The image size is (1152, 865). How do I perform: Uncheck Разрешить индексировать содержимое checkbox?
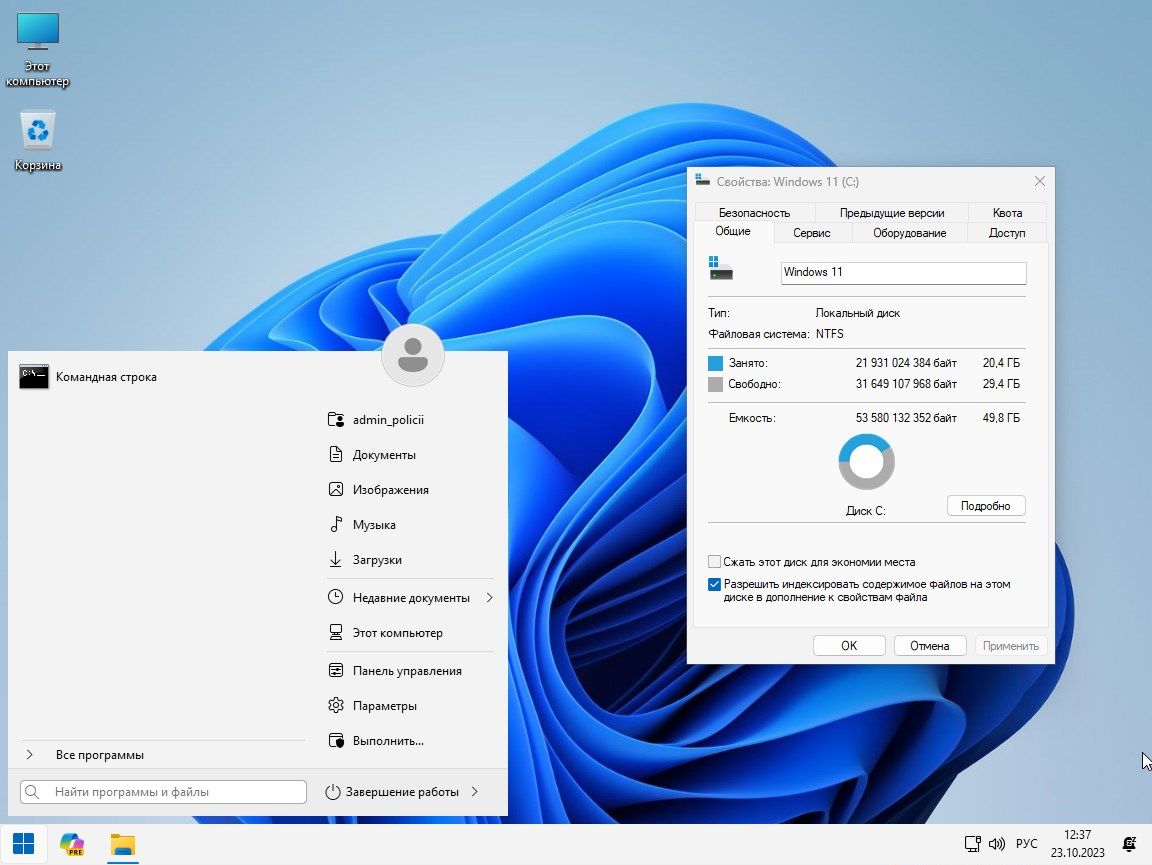coord(714,584)
